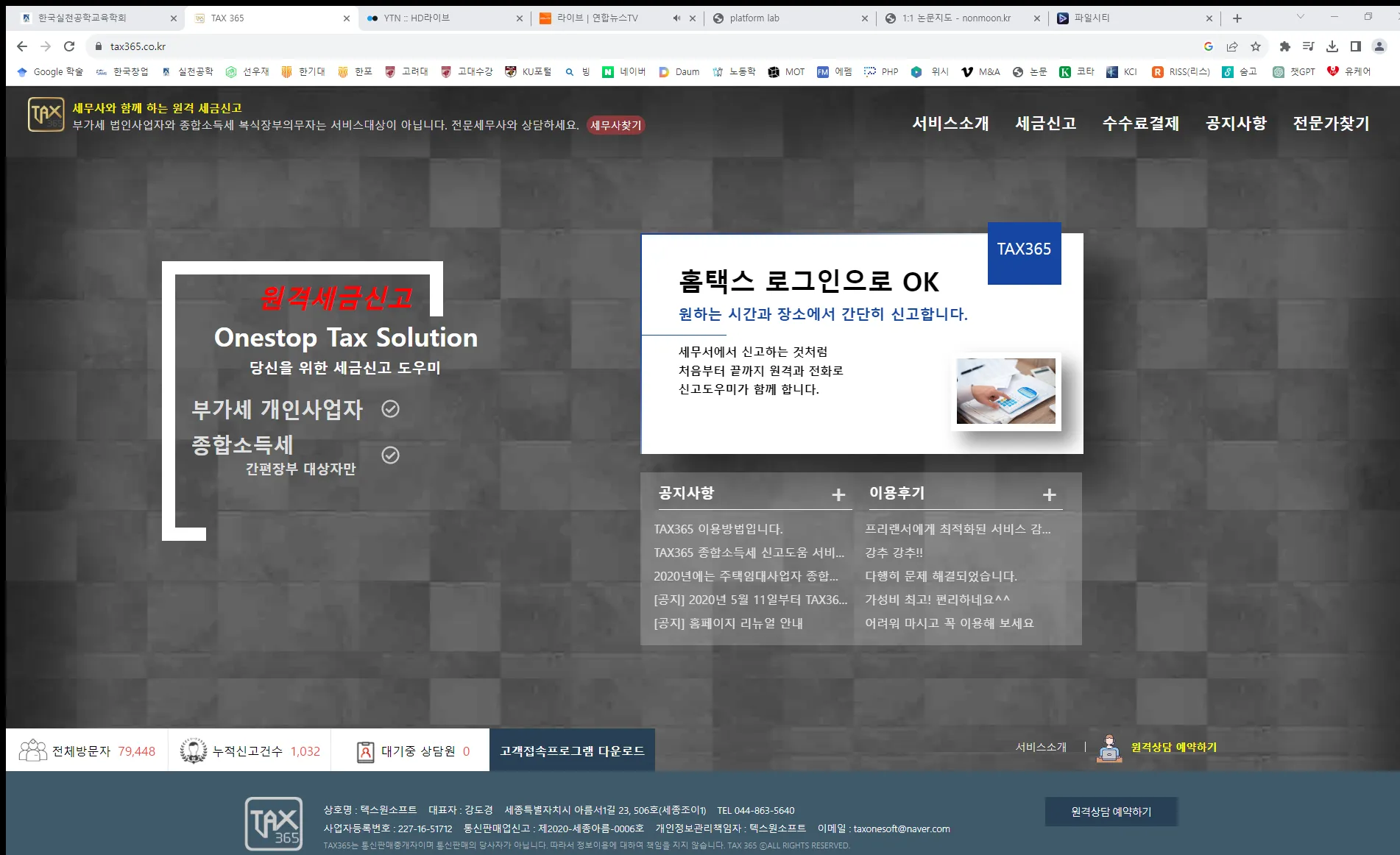This screenshot has width=1400, height=855.
Task: Open the 수수료결제 menu
Action: 1141,124
